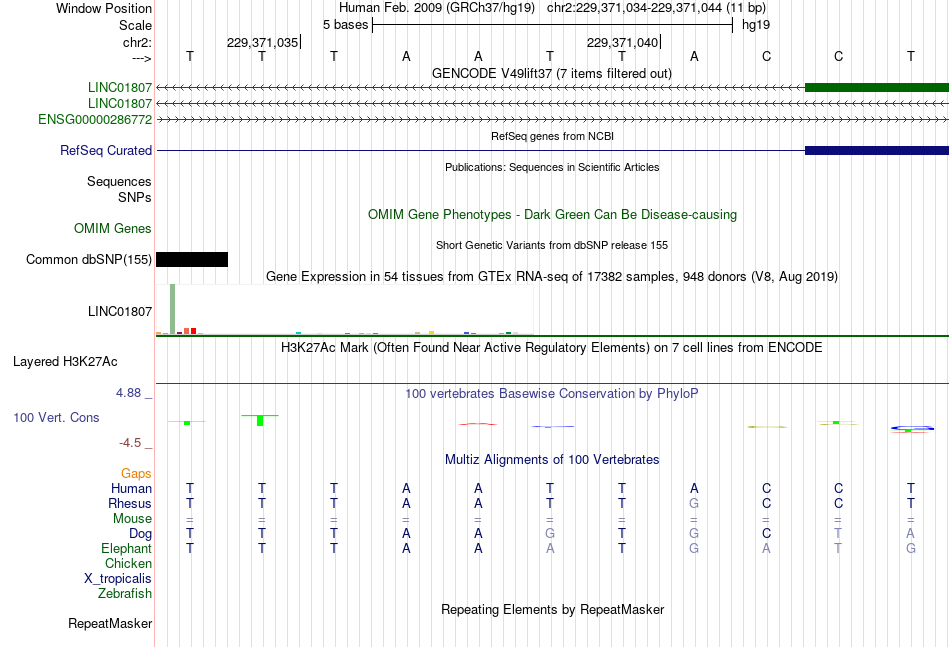Click the 'chr2:' ruler label
The width and height of the screenshot is (950, 647).
(x=138, y=42)
